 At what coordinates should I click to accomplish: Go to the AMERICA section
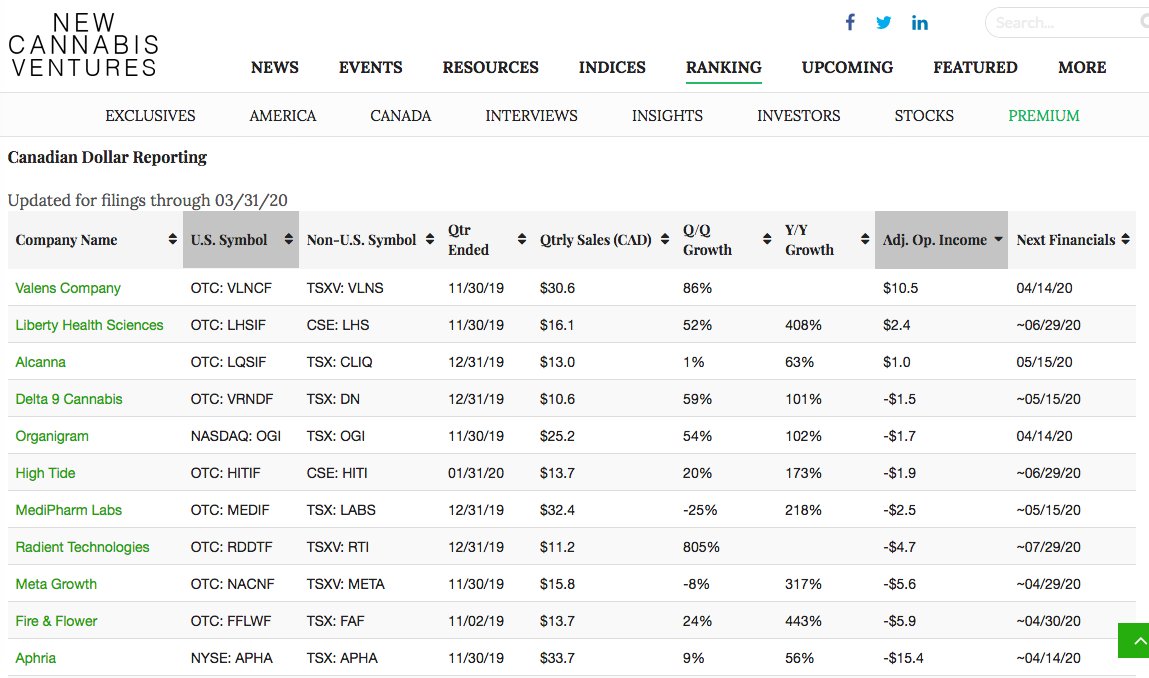coord(283,116)
